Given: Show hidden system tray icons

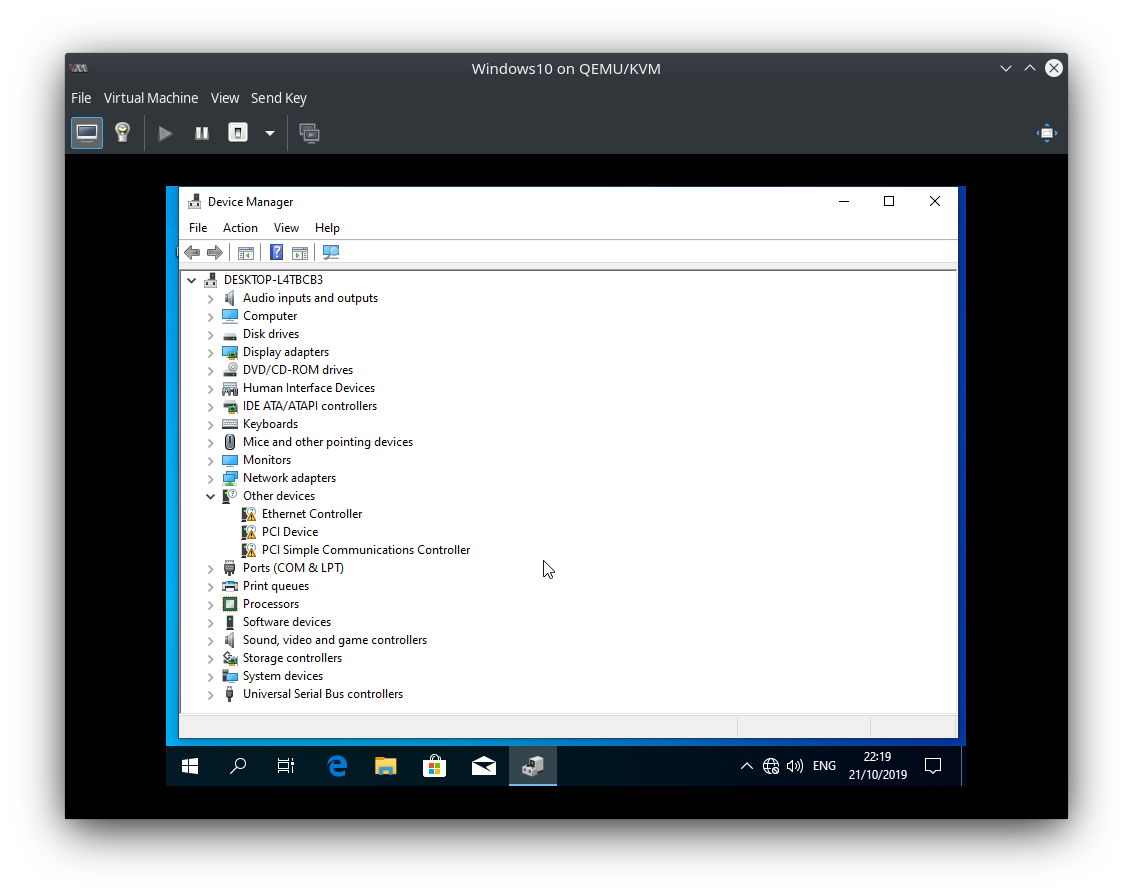Looking at the screenshot, I should point(746,766).
